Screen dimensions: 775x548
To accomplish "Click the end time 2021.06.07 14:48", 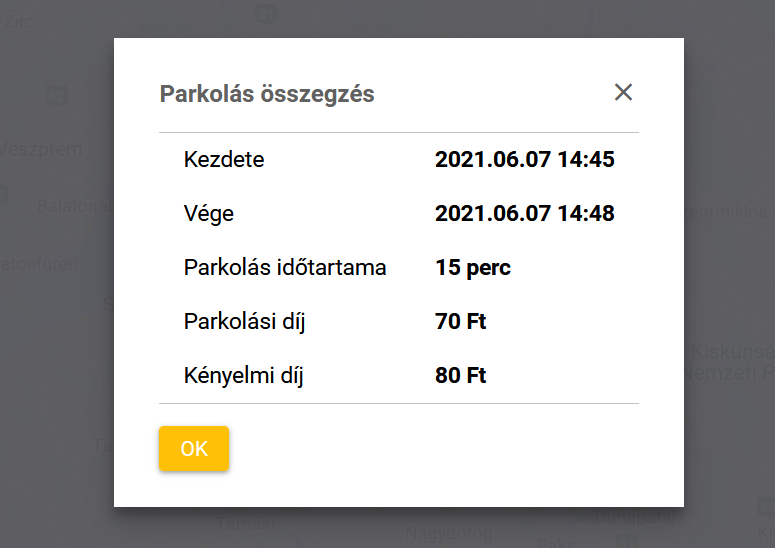I will click(x=524, y=213).
